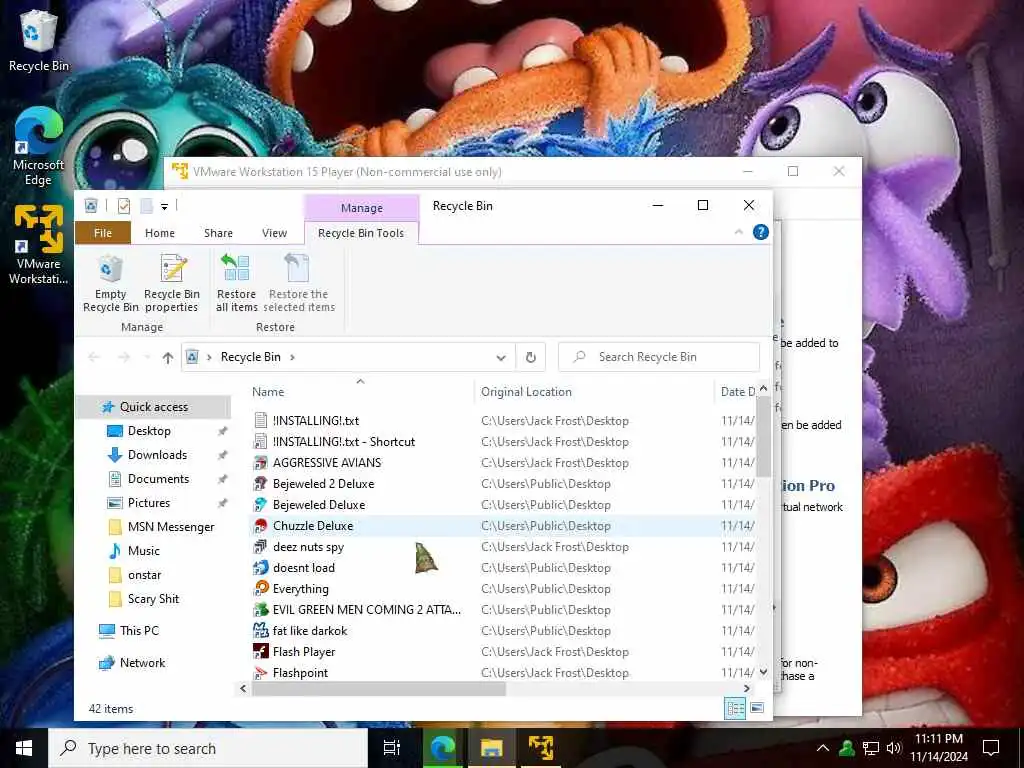Image resolution: width=1024 pixels, height=768 pixels.
Task: Click Empty Recycle Bin ribbon icon
Action: click(x=110, y=283)
